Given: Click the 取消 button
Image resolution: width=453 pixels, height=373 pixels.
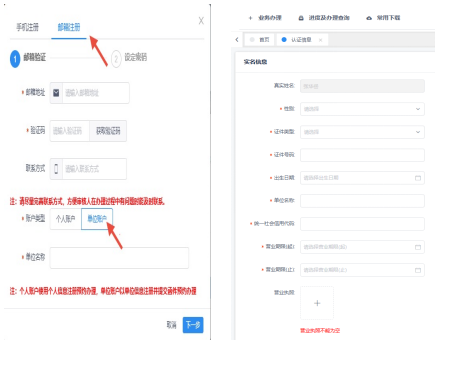Looking at the screenshot, I should (x=171, y=325).
